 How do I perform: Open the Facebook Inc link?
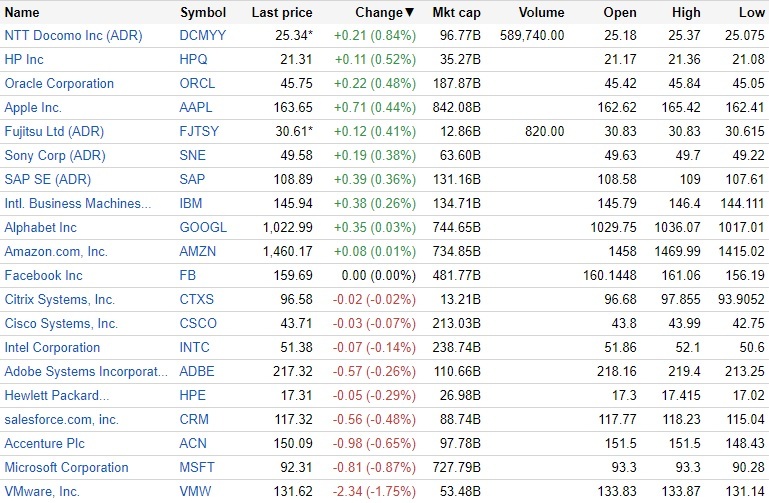coord(44,276)
